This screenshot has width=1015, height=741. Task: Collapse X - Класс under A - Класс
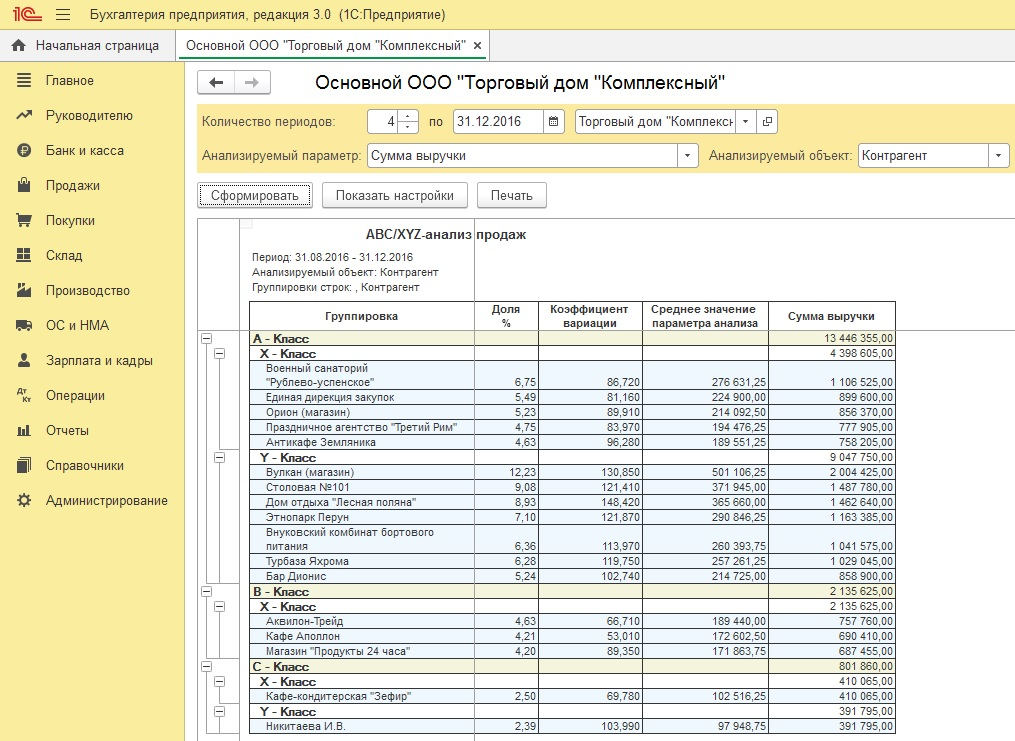(219, 353)
